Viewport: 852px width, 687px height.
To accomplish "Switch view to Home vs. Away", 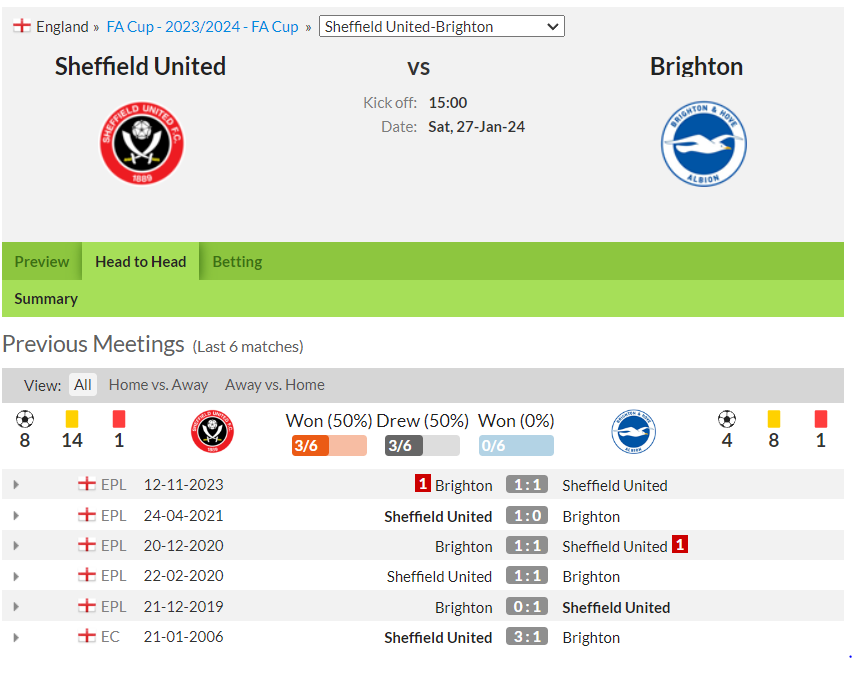I will [x=158, y=385].
